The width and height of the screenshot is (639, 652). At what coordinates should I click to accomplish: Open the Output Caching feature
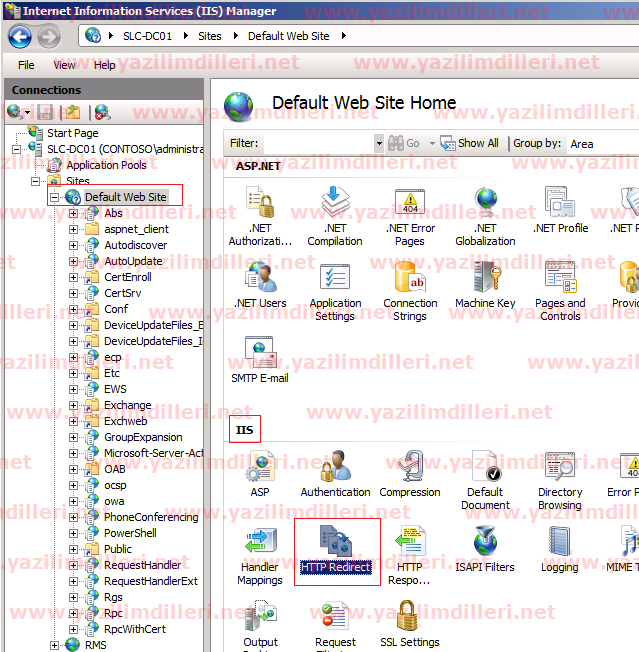260,625
